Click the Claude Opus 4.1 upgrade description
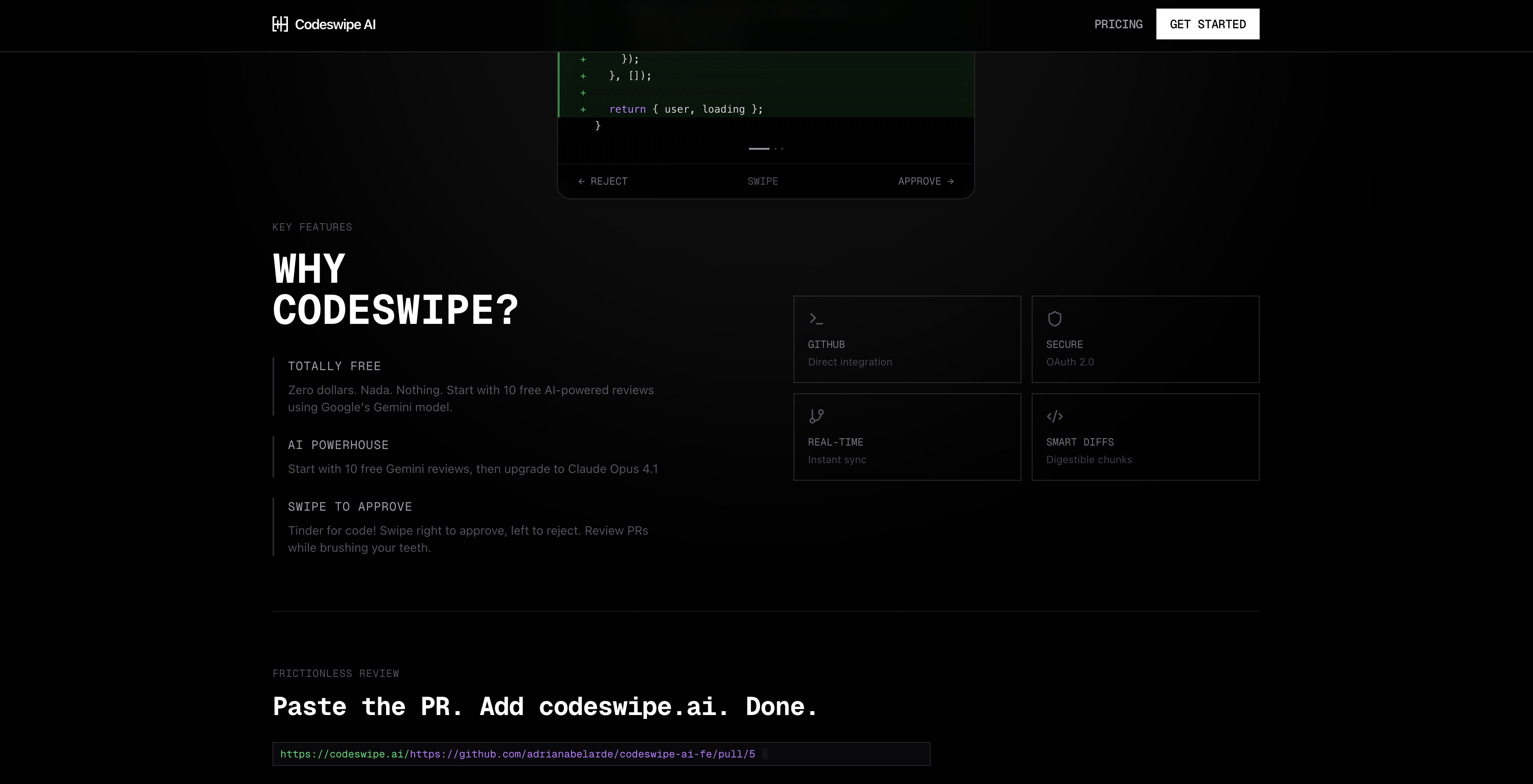The image size is (1533, 784). pyautogui.click(x=473, y=469)
